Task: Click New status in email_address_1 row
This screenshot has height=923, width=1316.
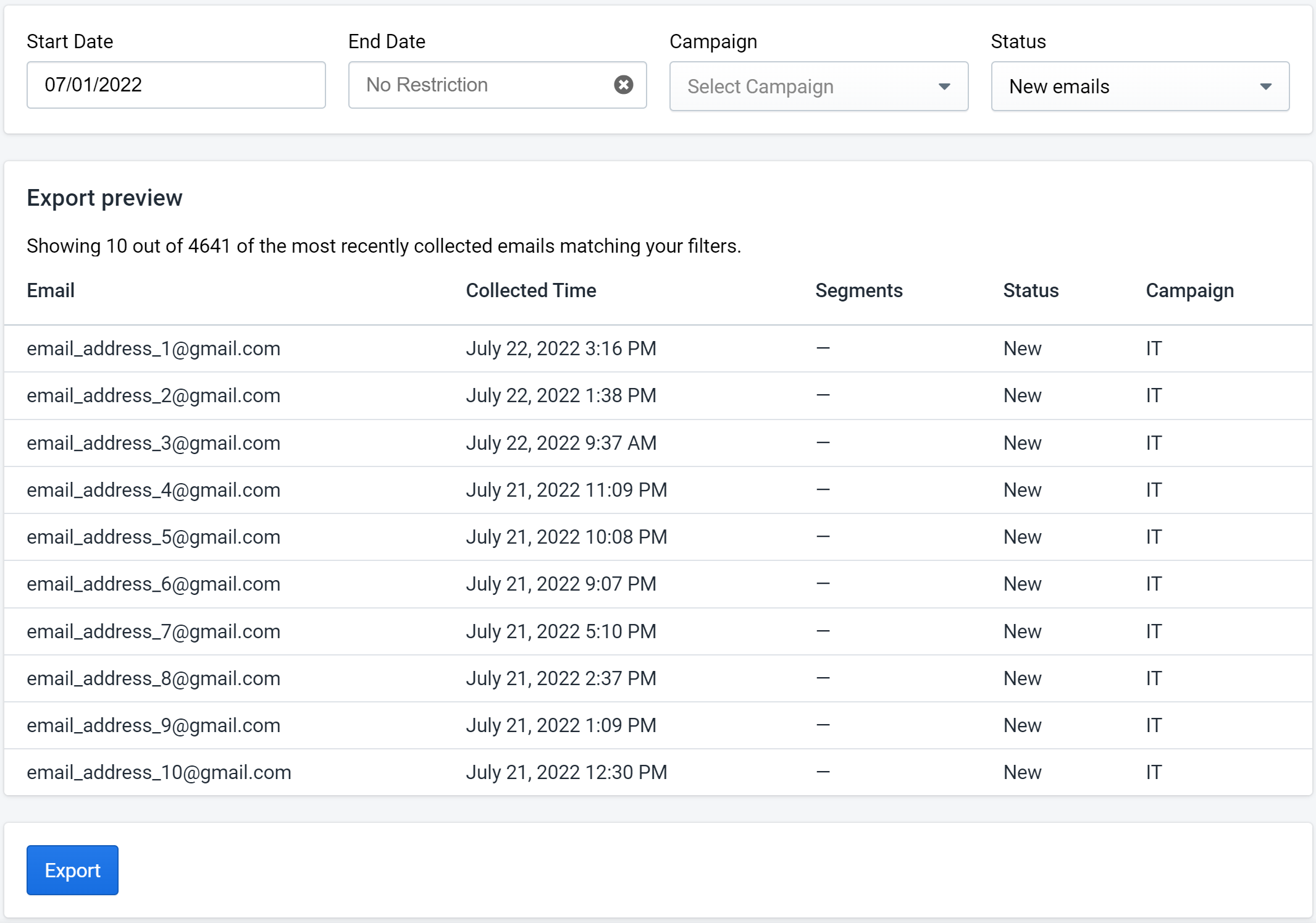Action: coord(1022,348)
